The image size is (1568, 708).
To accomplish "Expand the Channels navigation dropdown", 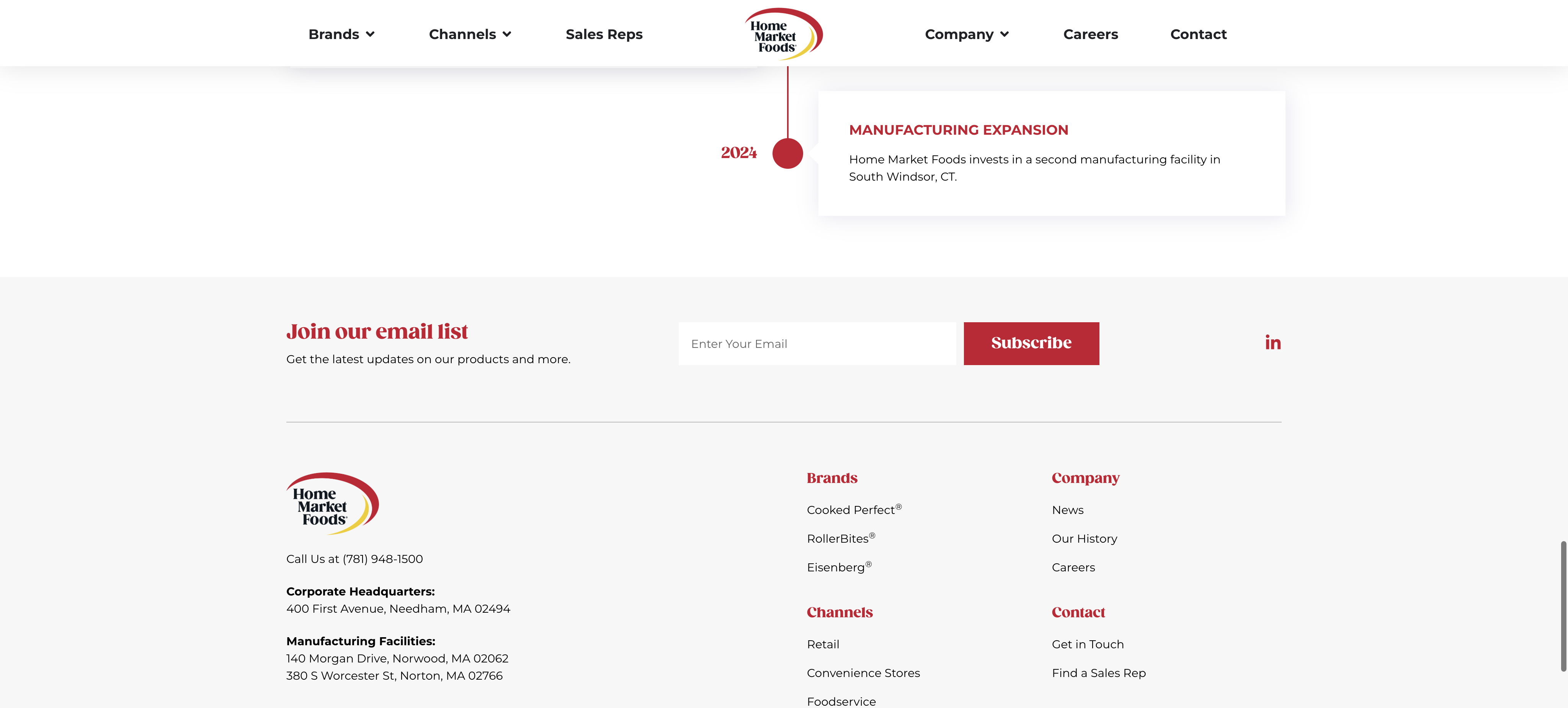I will coord(469,35).
